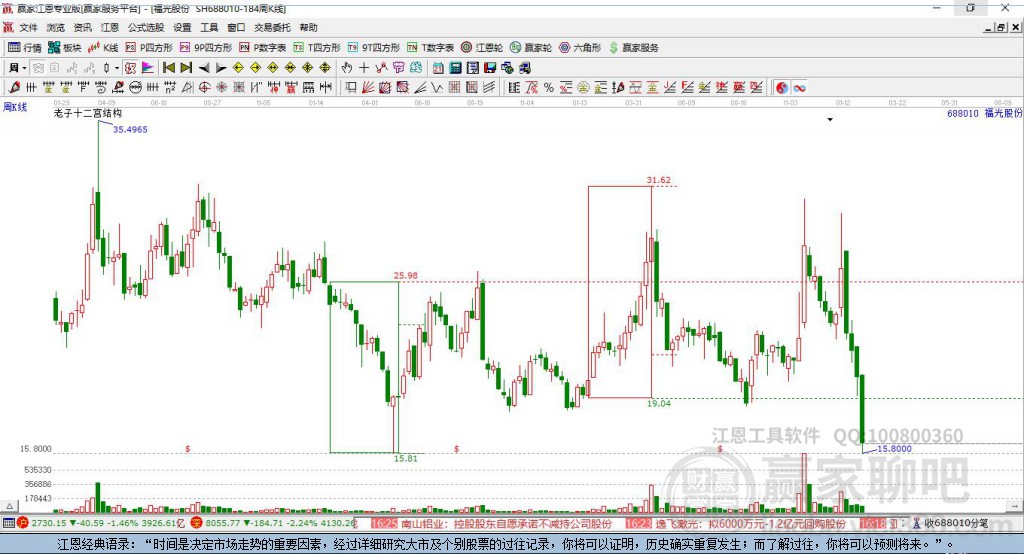Open the 江恩 menu
The image size is (1024, 554).
pos(110,27)
